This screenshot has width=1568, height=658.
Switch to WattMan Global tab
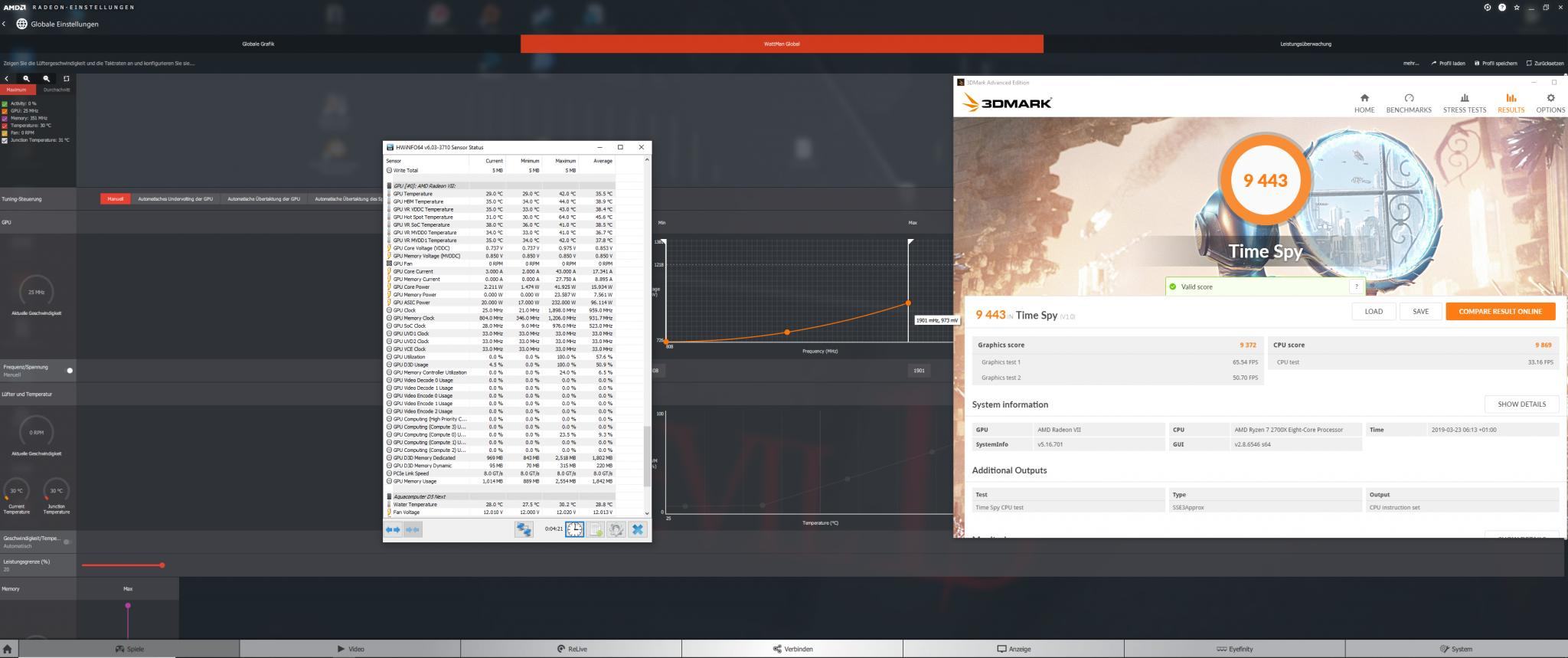782,44
